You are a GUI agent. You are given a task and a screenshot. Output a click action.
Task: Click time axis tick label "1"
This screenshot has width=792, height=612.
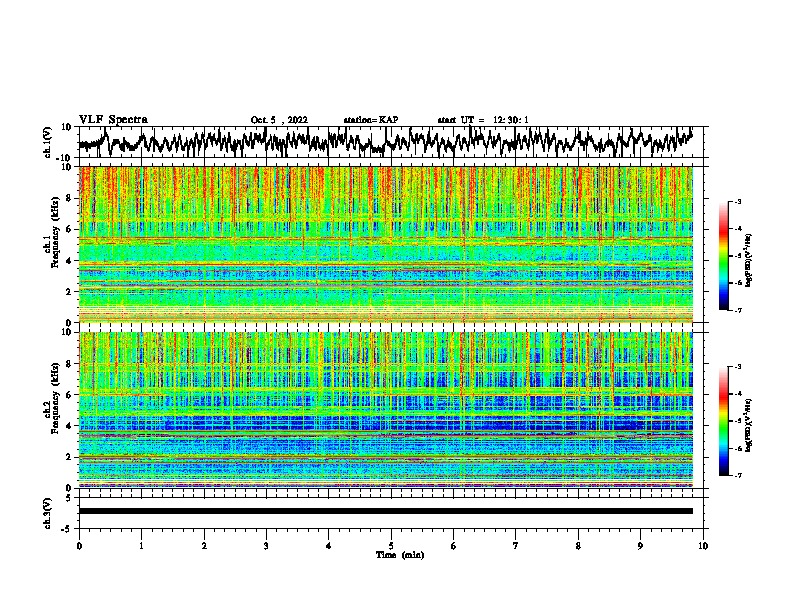pyautogui.click(x=141, y=546)
